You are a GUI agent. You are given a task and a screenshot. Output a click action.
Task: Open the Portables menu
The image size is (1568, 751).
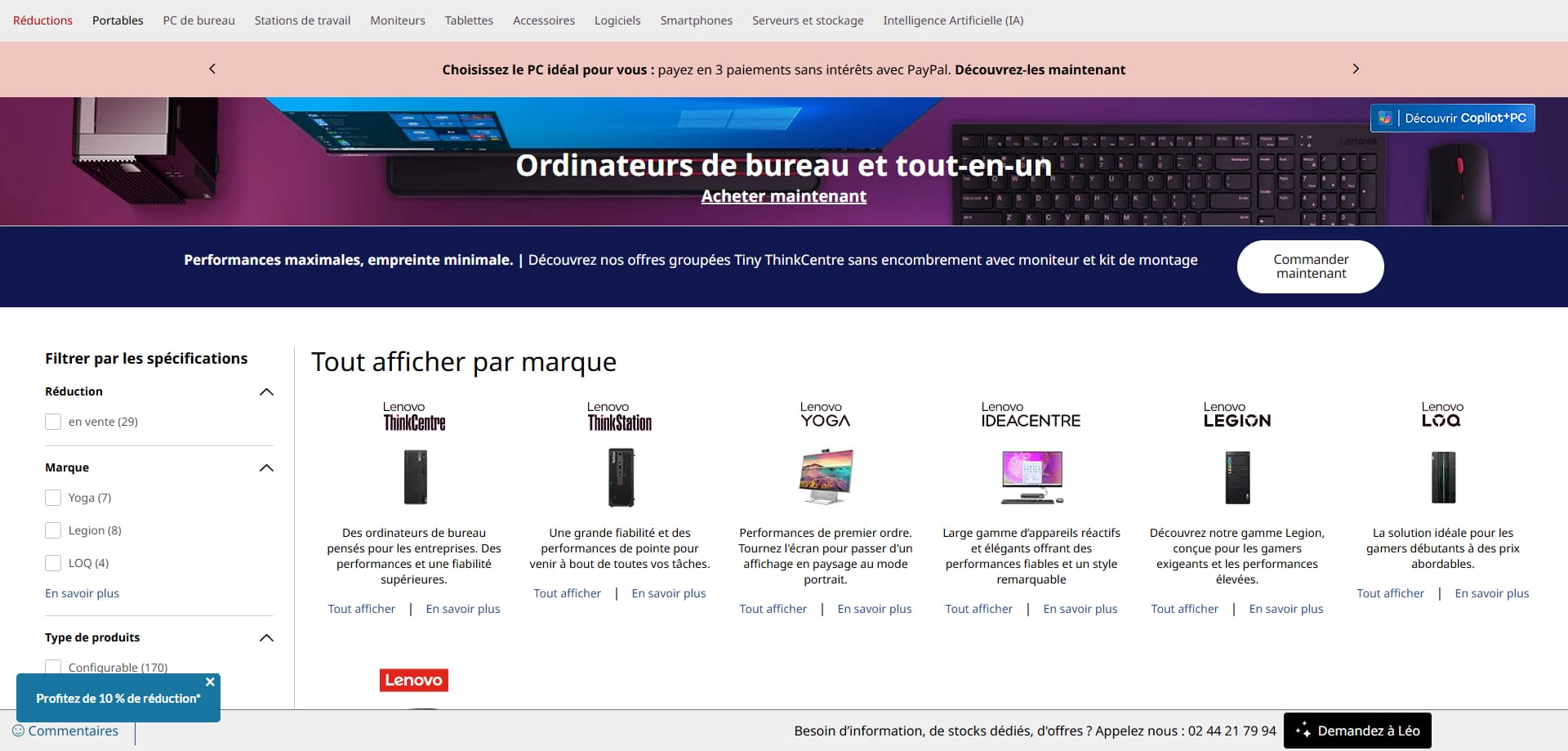118,20
